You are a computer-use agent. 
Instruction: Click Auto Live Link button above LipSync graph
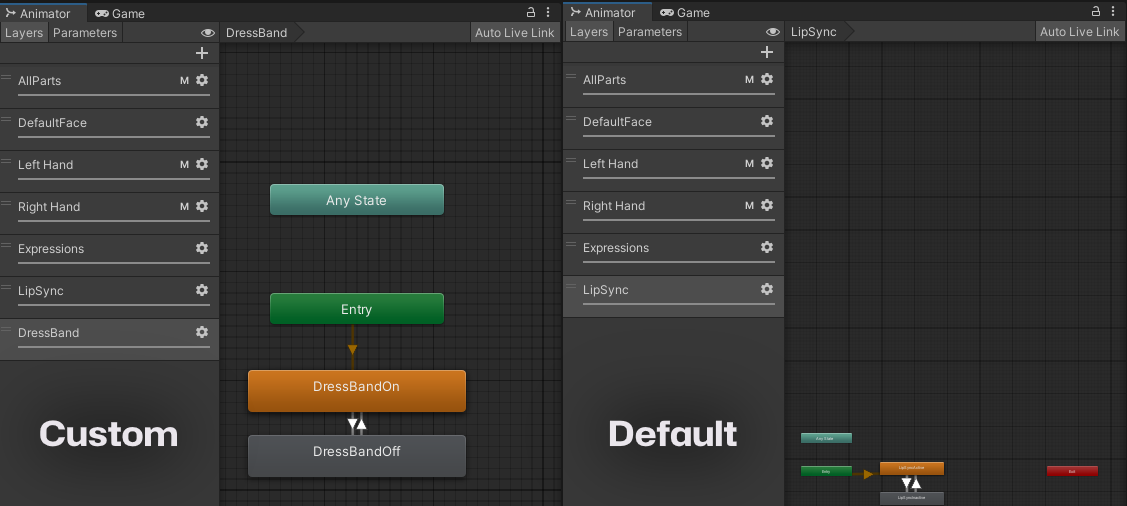tap(1079, 32)
